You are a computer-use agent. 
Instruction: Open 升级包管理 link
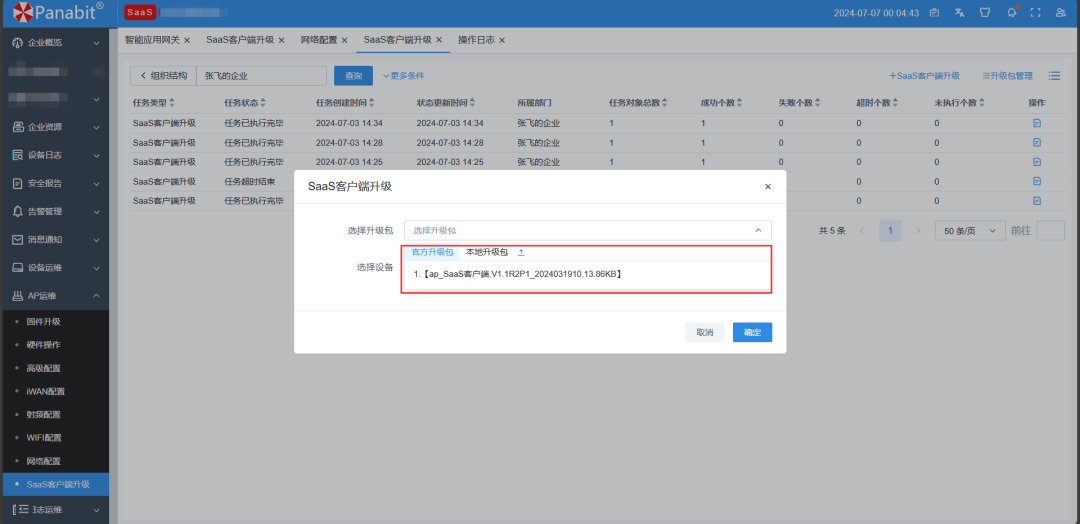pyautogui.click(x=1008, y=76)
